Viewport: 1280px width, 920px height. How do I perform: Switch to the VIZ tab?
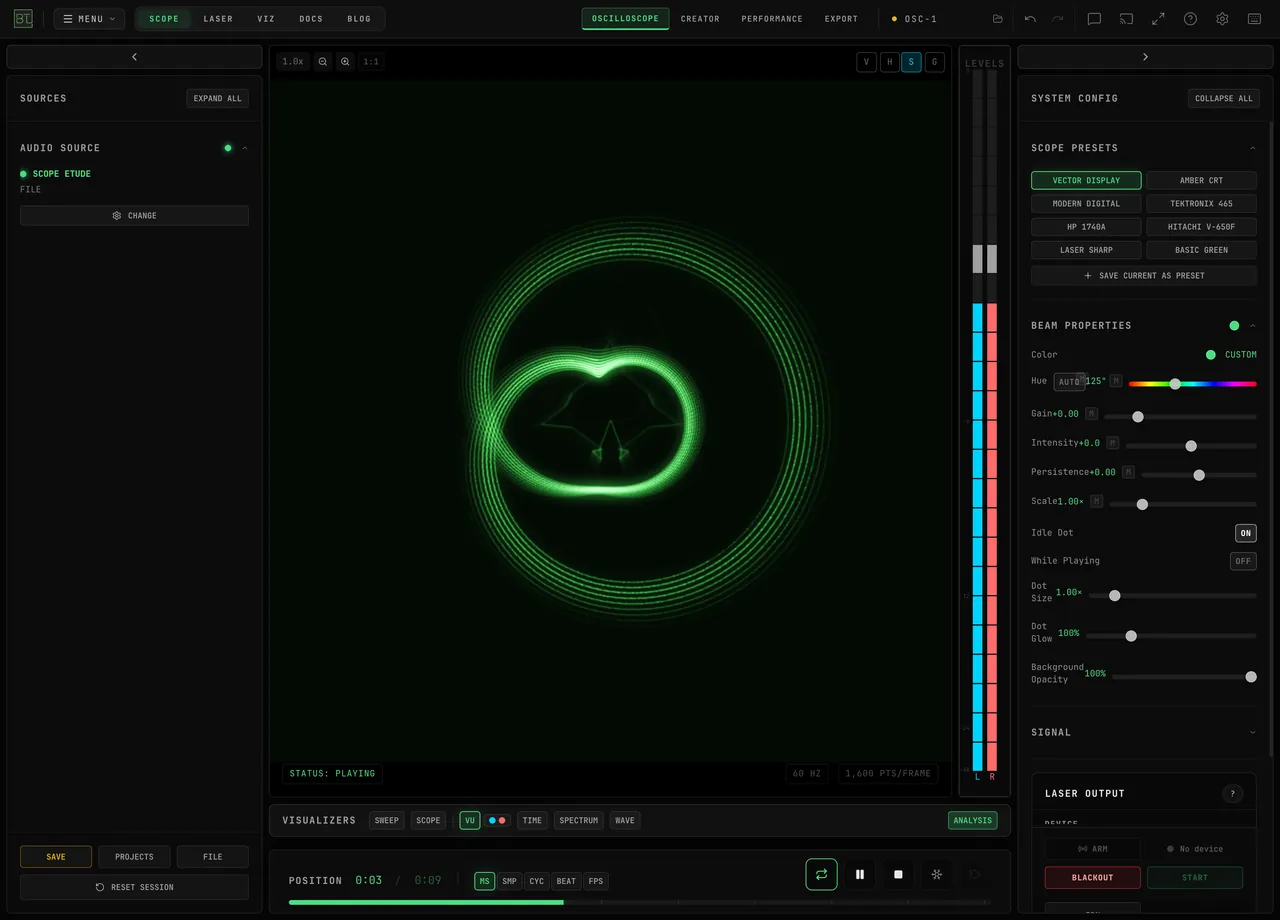pos(266,19)
